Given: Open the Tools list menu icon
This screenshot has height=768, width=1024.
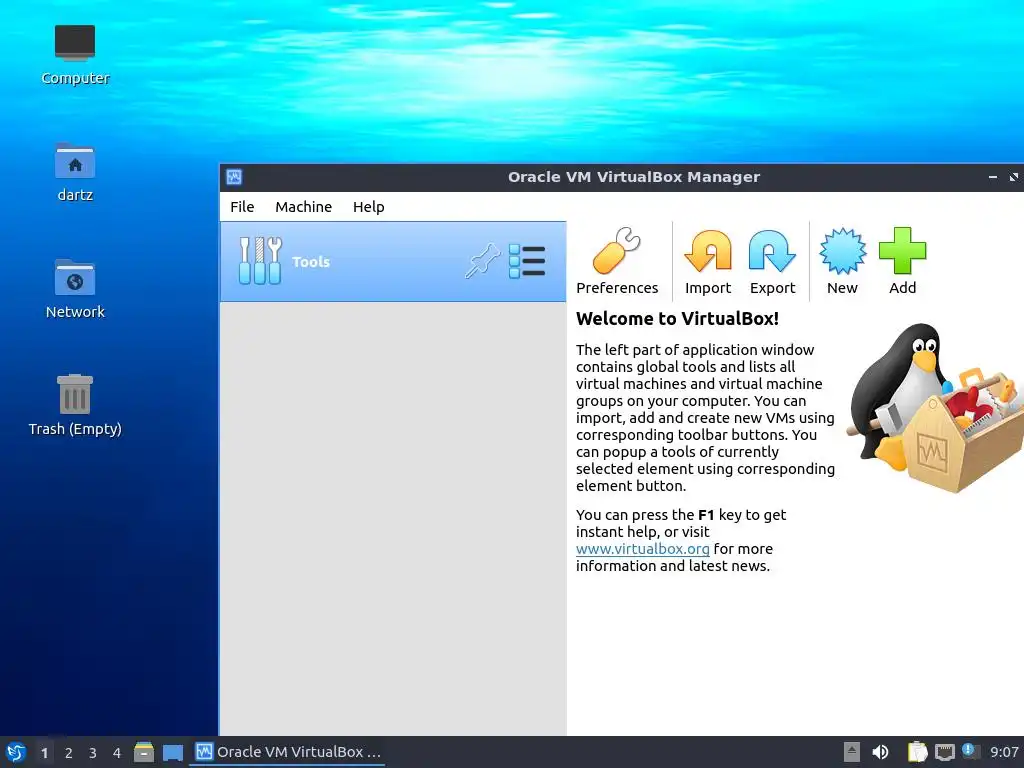Looking at the screenshot, I should pos(526,261).
